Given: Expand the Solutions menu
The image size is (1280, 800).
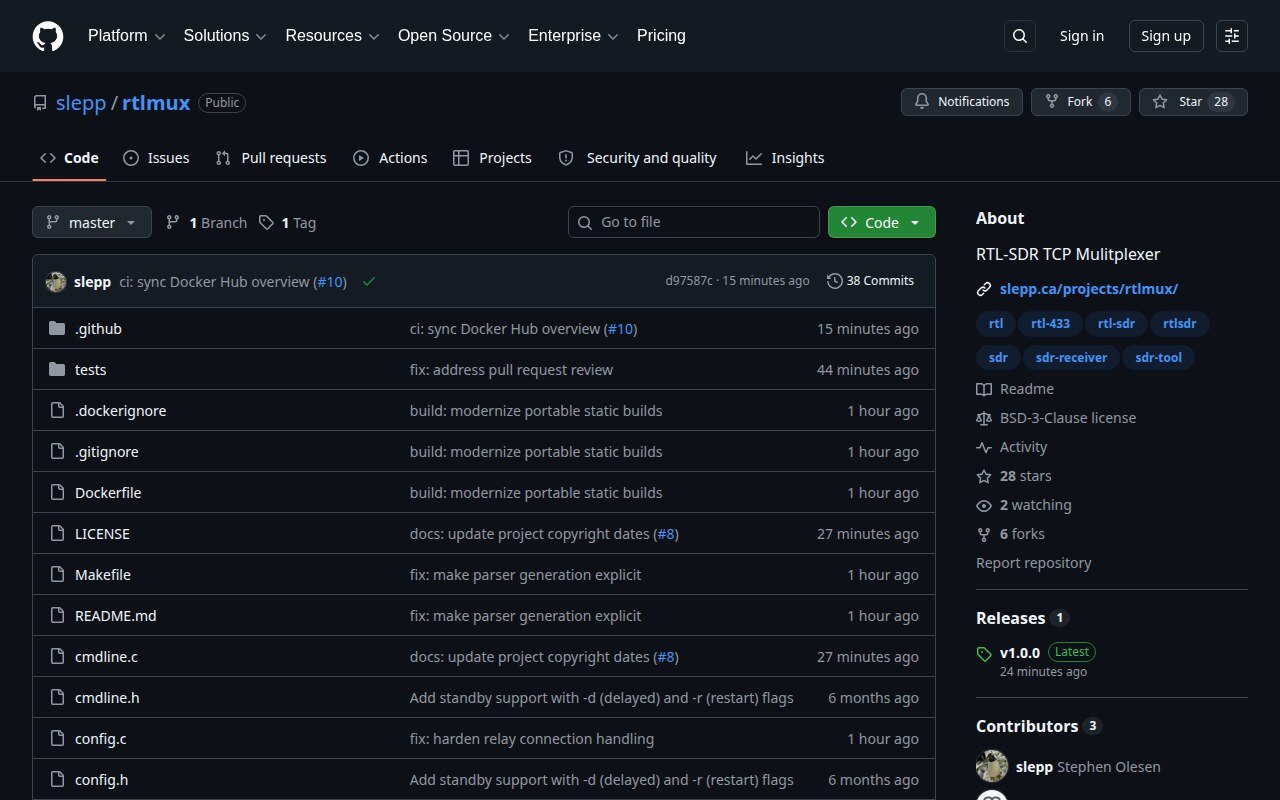Looking at the screenshot, I should [225, 36].
